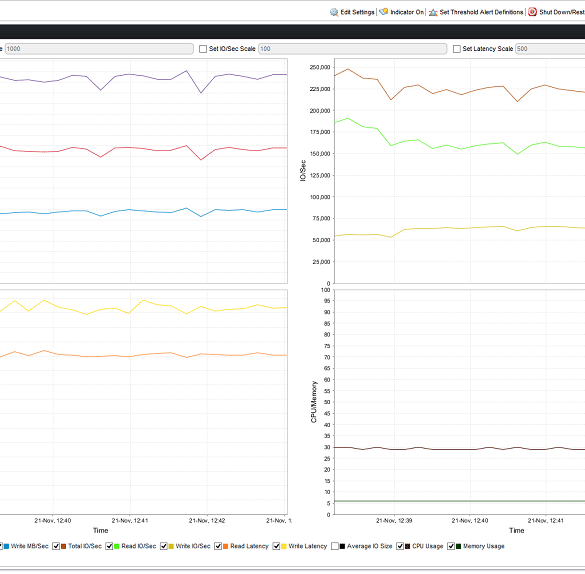The width and height of the screenshot is (585, 574).
Task: Click the IO/Sec scale field showing 100
Action: coord(353,49)
